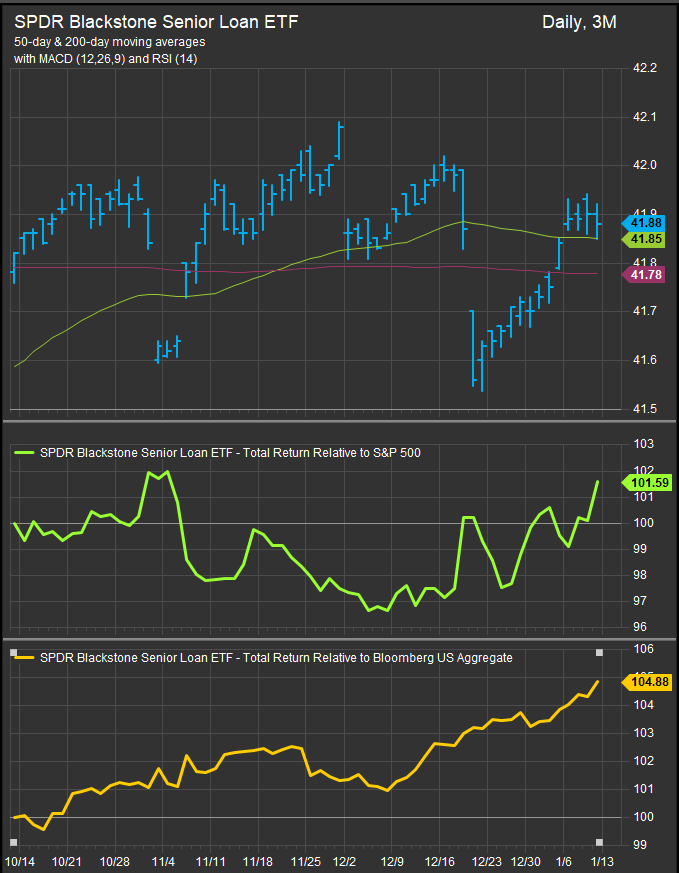This screenshot has width=679, height=873.
Task: Click the 1/13 date axis label
Action: coord(601,861)
